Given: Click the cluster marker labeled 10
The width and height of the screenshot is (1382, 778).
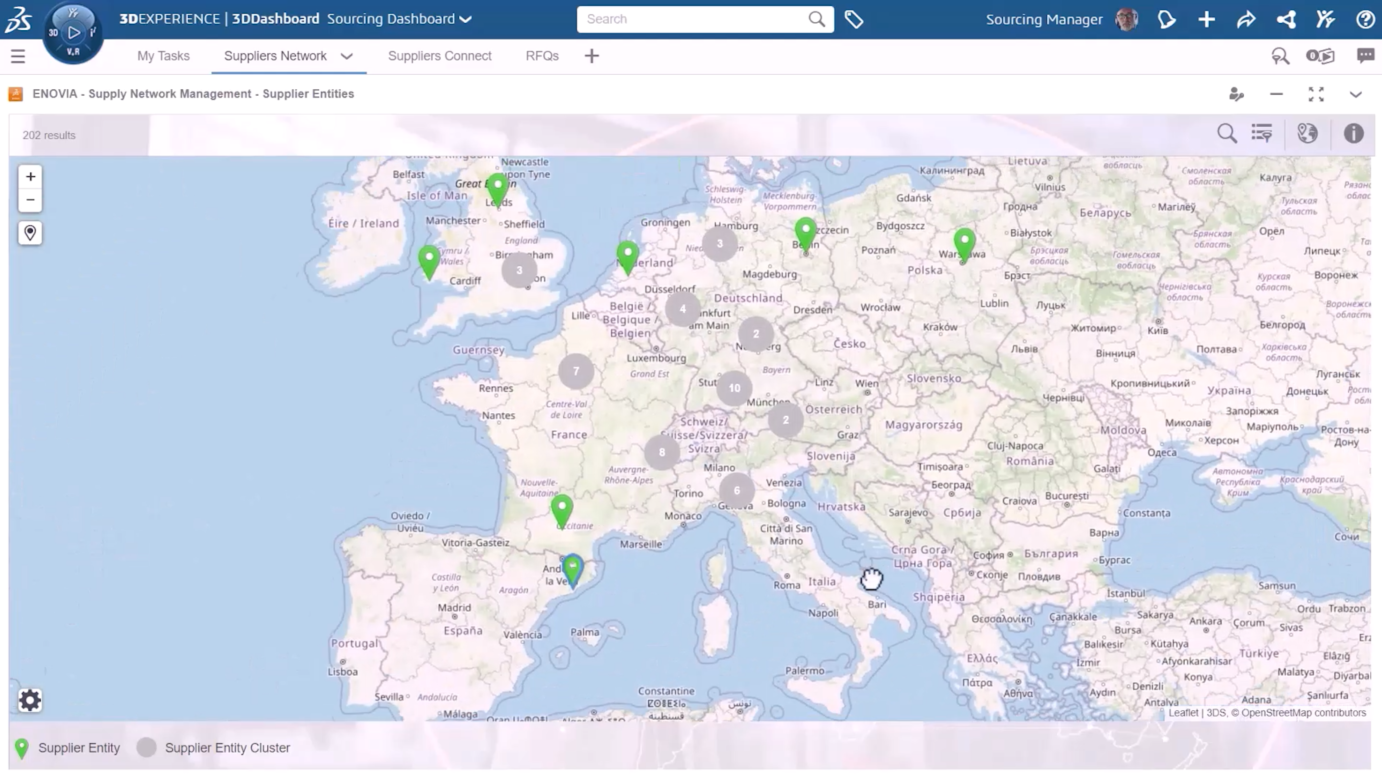Looking at the screenshot, I should 734,388.
